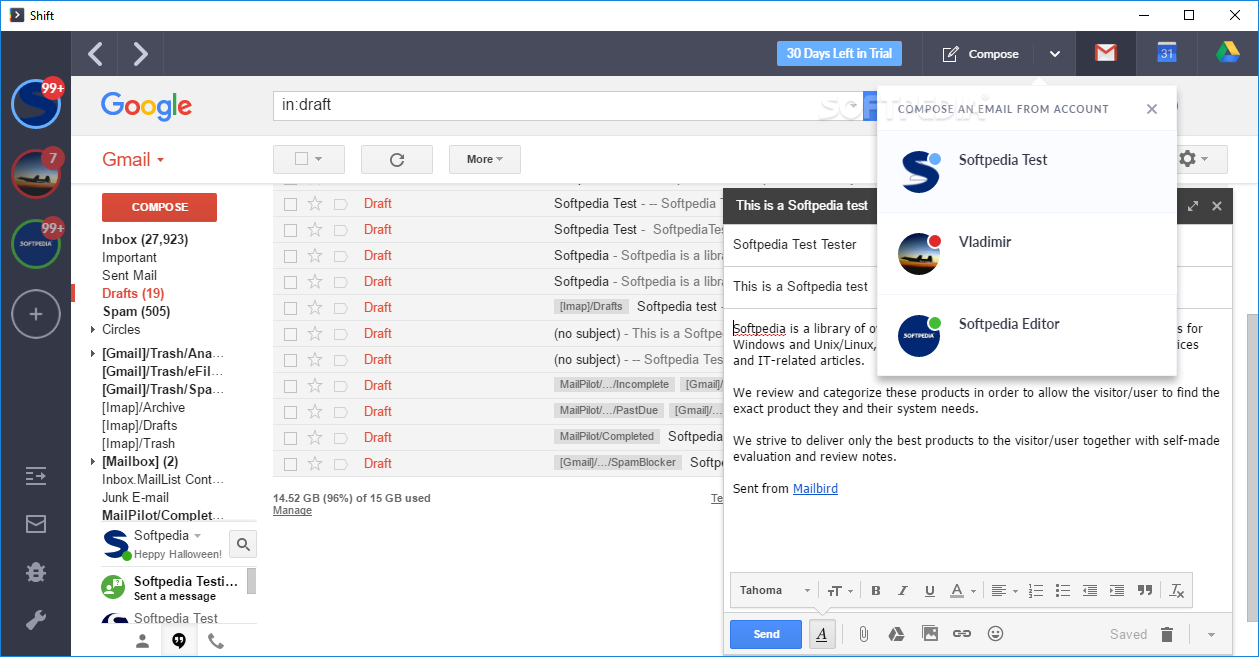
Task: Star the [Imap]/Drafts Softpedia test draft
Action: (315, 307)
